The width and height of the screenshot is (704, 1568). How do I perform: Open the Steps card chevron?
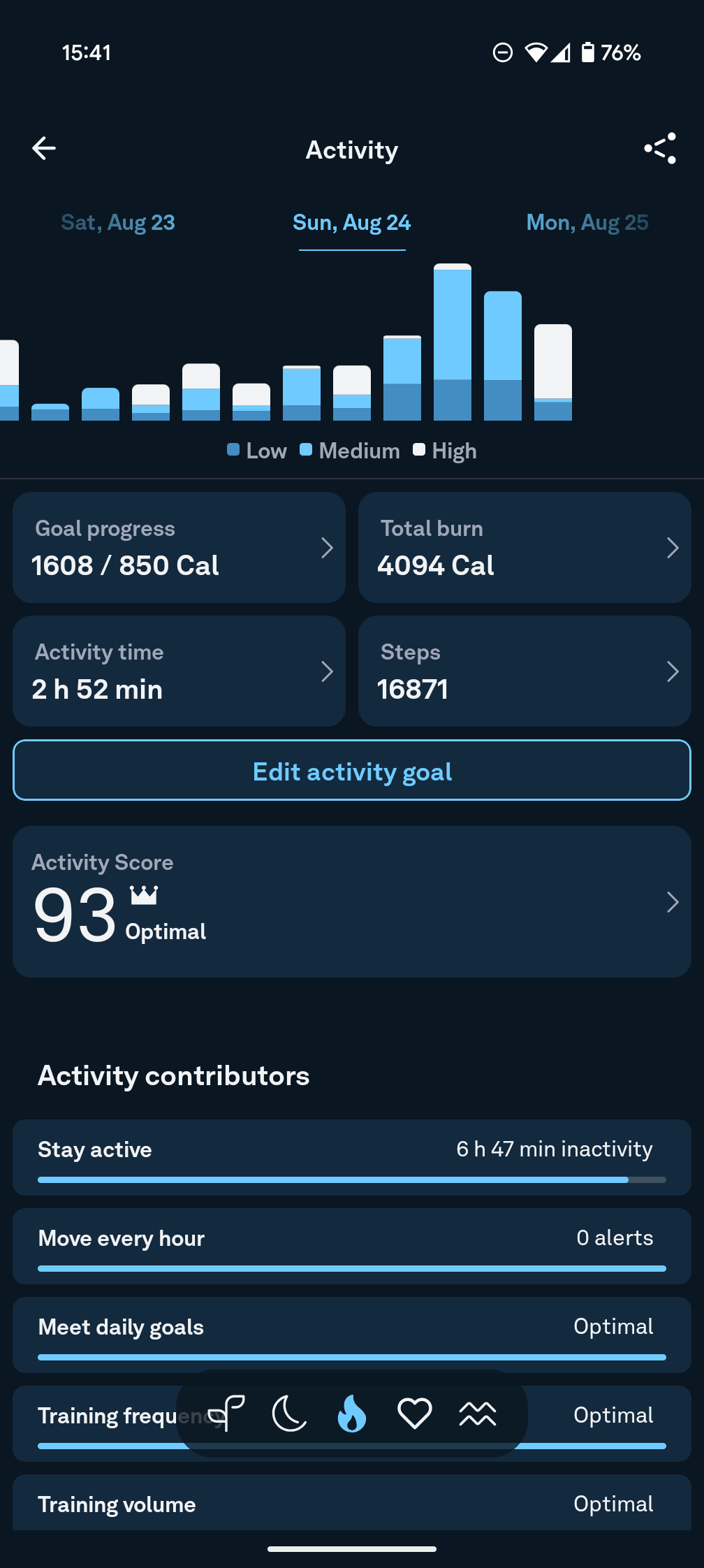tap(673, 672)
